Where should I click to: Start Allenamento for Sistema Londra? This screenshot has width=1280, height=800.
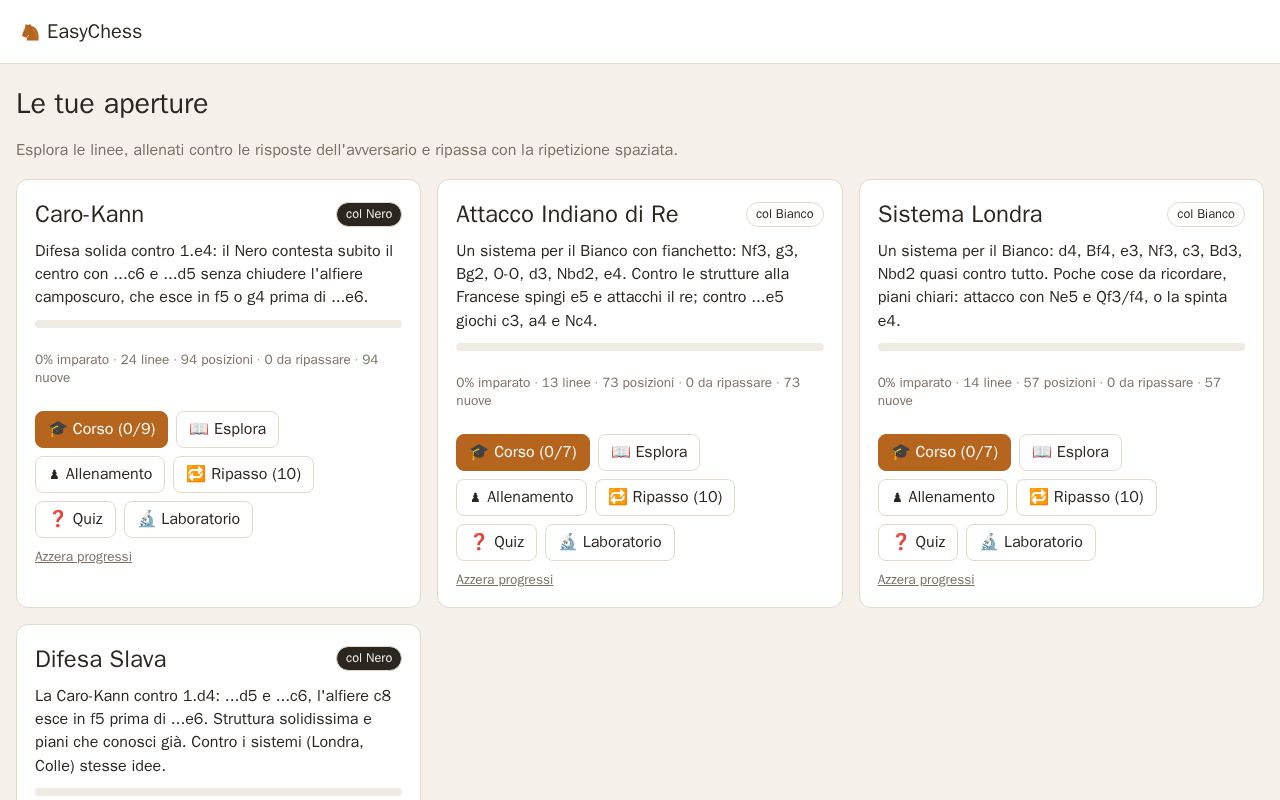943,497
